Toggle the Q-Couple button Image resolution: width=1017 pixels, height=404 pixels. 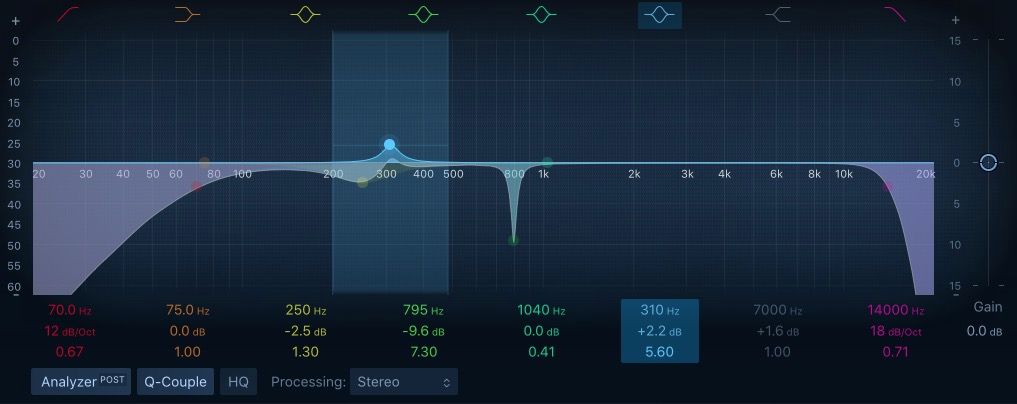pyautogui.click(x=175, y=381)
